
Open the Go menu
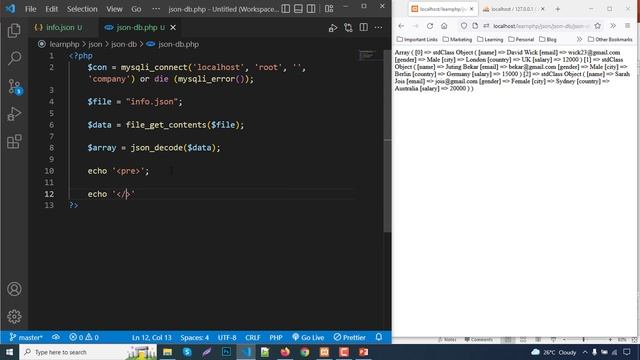(136, 9)
